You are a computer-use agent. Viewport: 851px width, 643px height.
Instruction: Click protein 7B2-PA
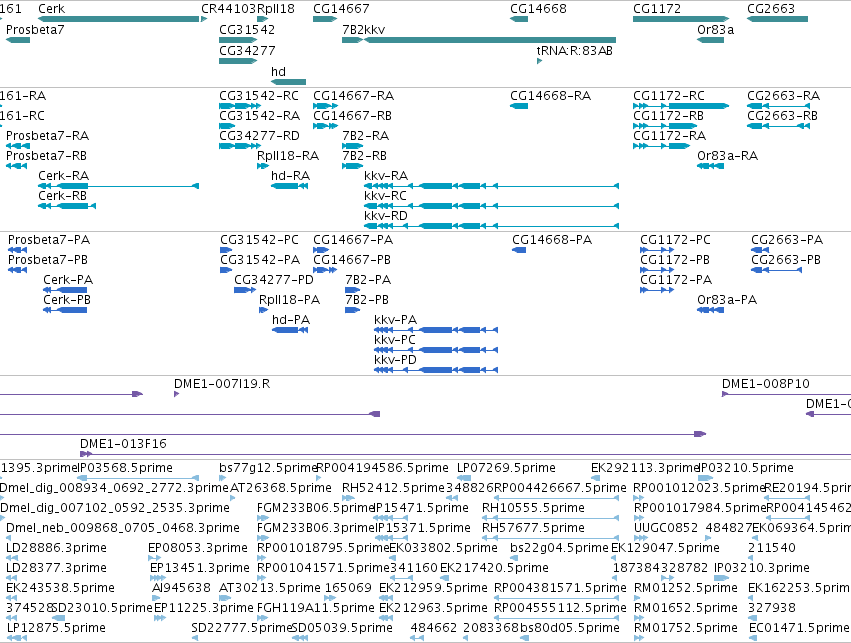pyautogui.click(x=352, y=290)
